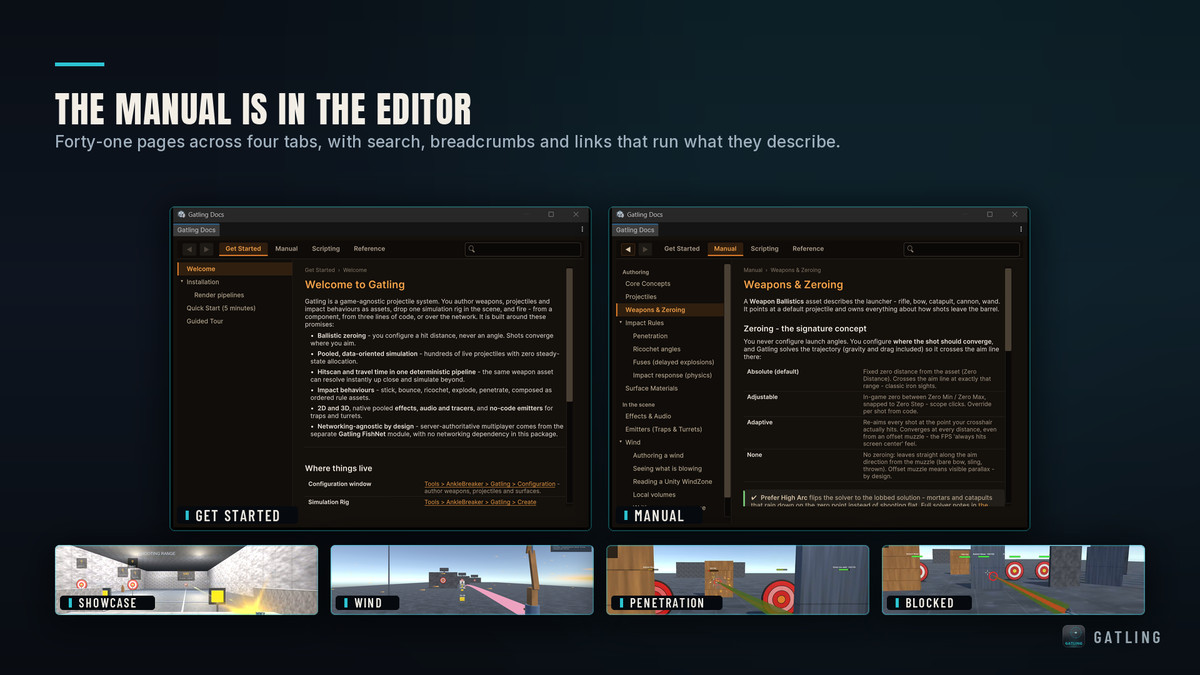Screen dimensions: 1200x675
Task: Click the Welcome breadcrumb in the Welcome window
Action: [x=355, y=270]
